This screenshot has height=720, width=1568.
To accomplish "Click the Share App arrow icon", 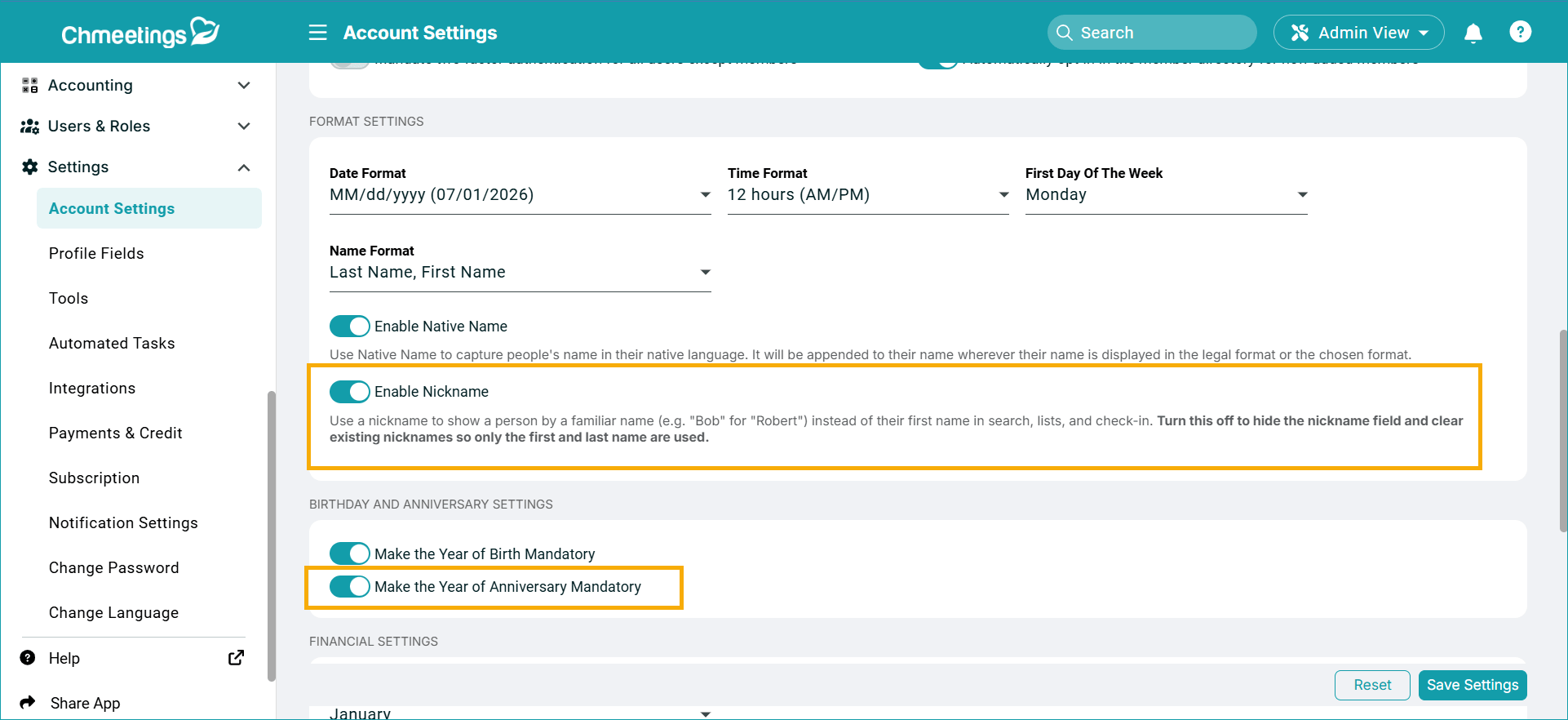I will tap(28, 702).
